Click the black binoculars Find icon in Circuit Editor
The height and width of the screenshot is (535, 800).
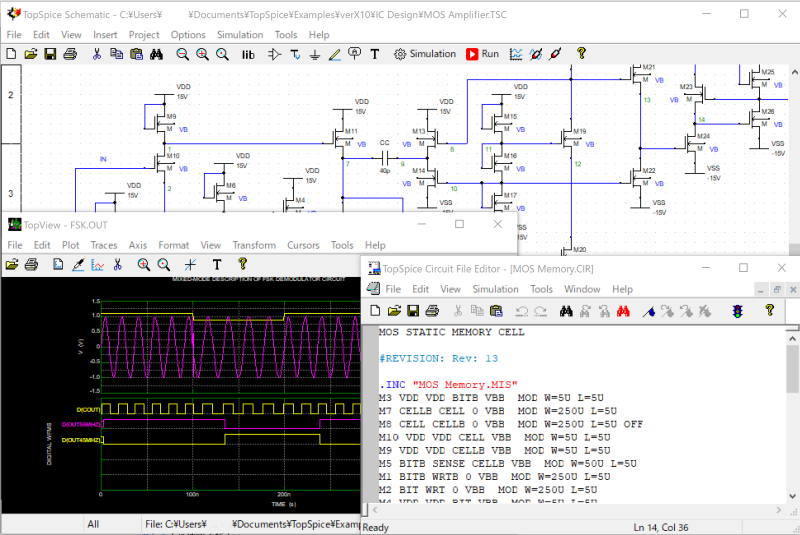(566, 311)
